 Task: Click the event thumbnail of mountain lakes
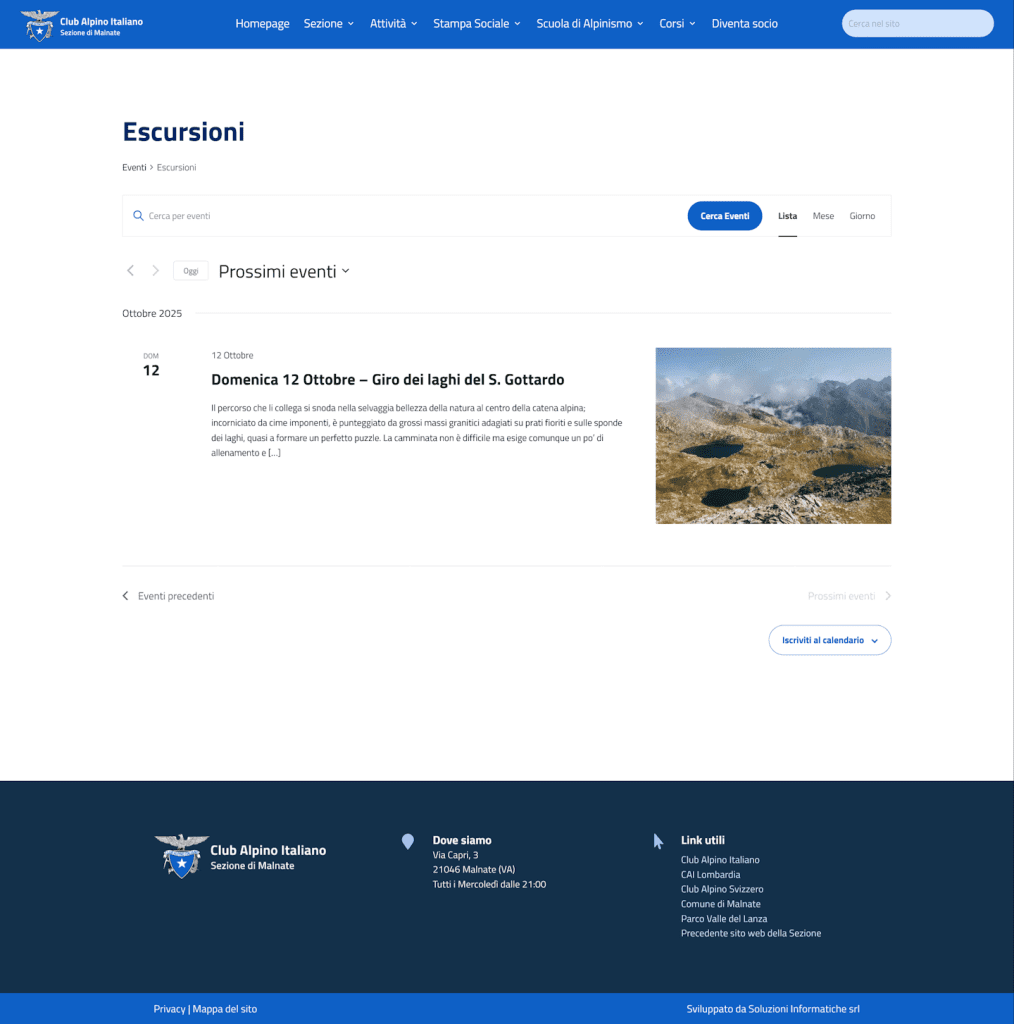click(x=772, y=435)
